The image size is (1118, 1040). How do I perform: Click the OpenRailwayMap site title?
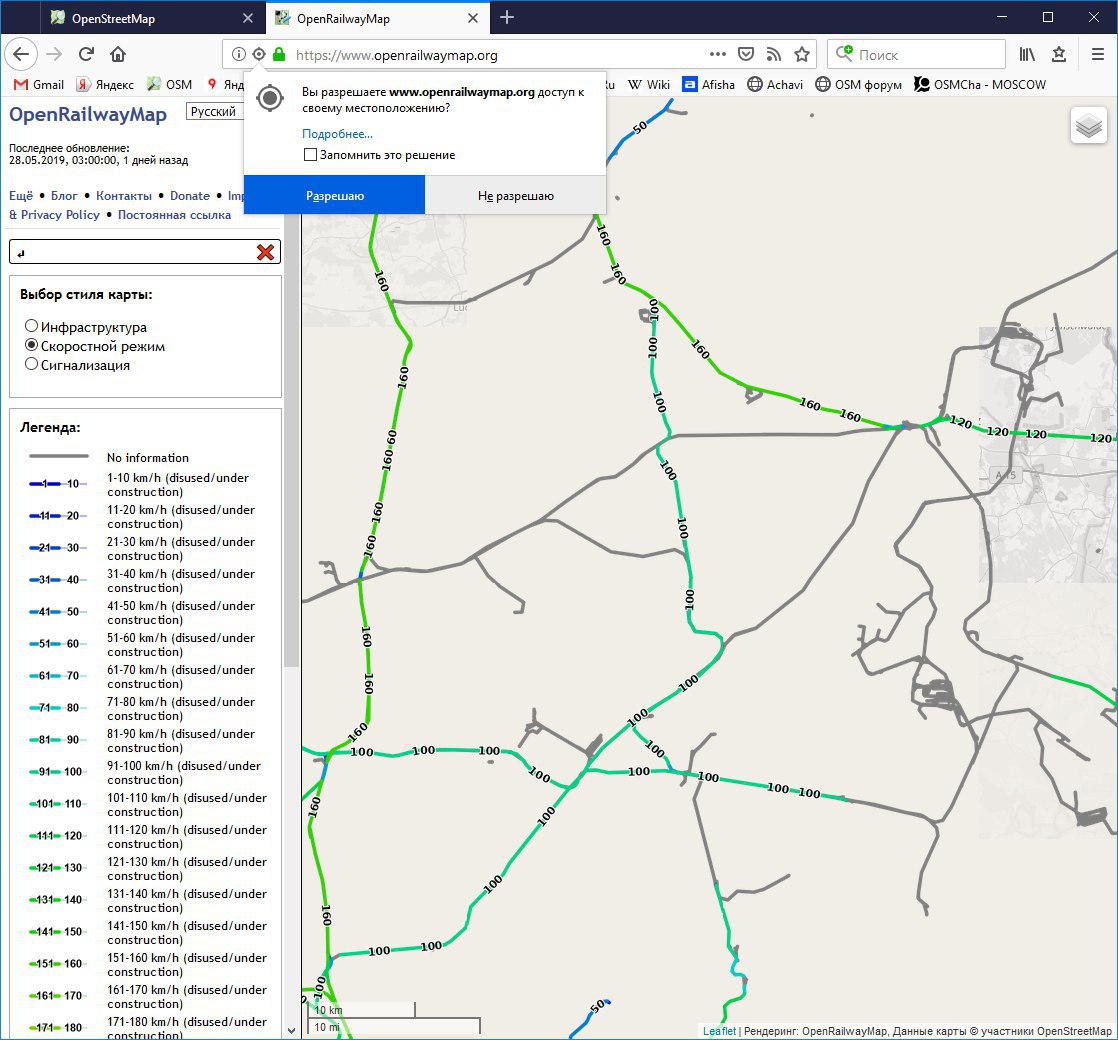[88, 114]
